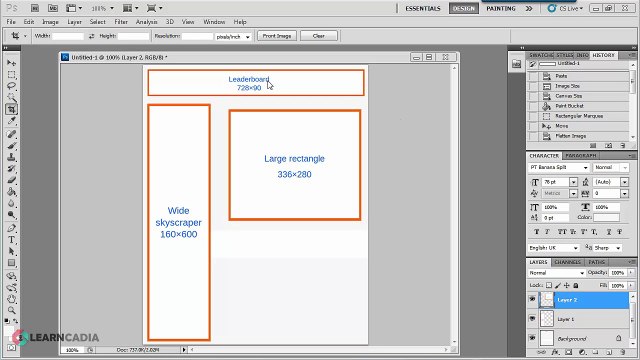Create new adjustment layer
640x360 pixels.
(582, 352)
